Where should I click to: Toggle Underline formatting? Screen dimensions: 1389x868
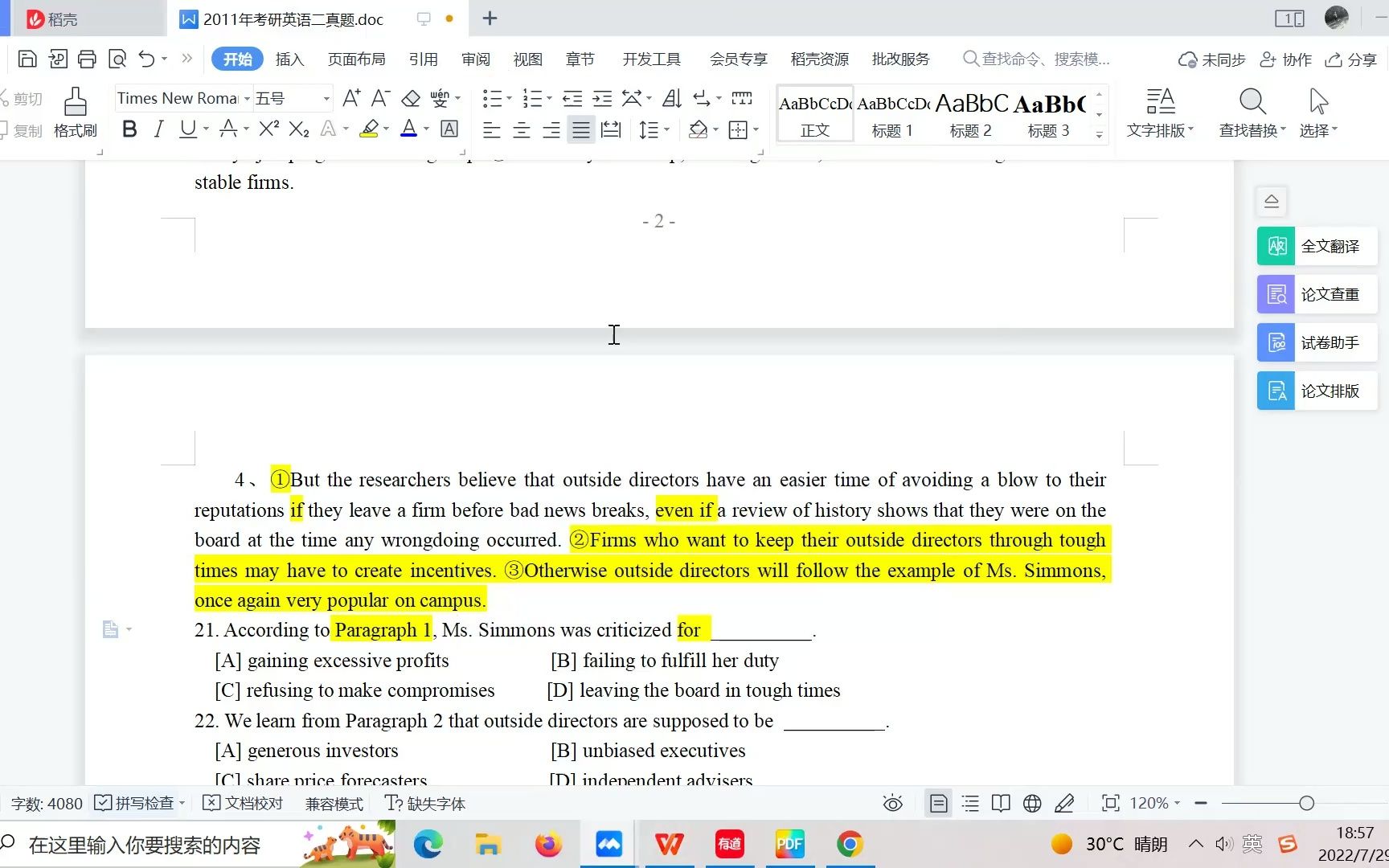click(187, 129)
